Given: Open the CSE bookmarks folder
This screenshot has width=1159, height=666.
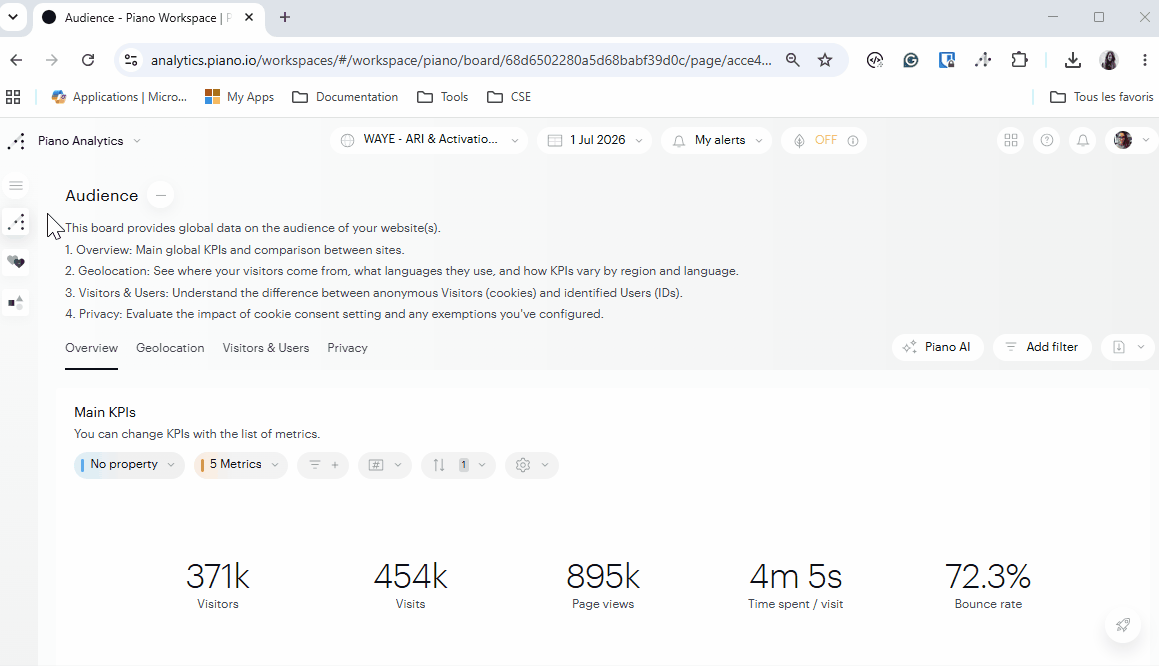Looking at the screenshot, I should (509, 97).
